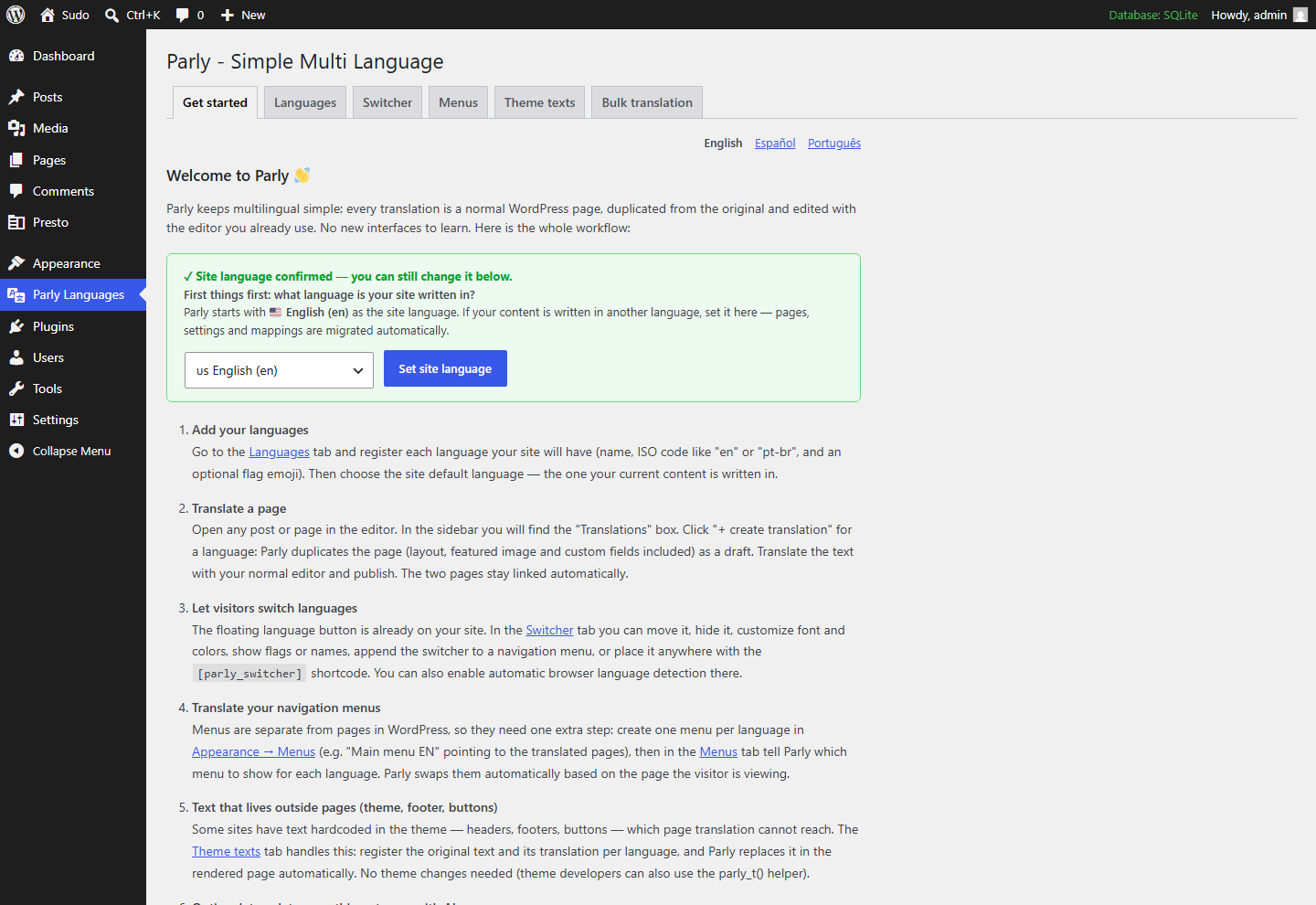Click Howdy, admin account menu
1316x905 pixels.
coord(1259,15)
